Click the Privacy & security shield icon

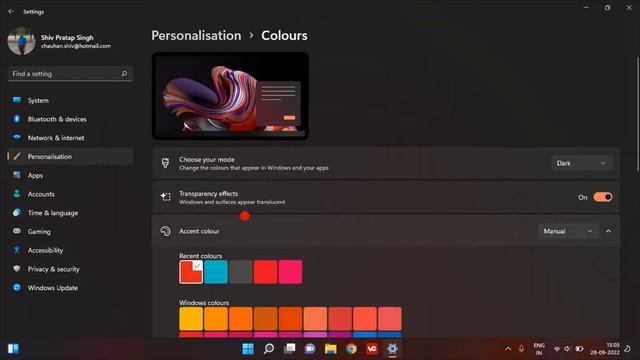(17, 269)
